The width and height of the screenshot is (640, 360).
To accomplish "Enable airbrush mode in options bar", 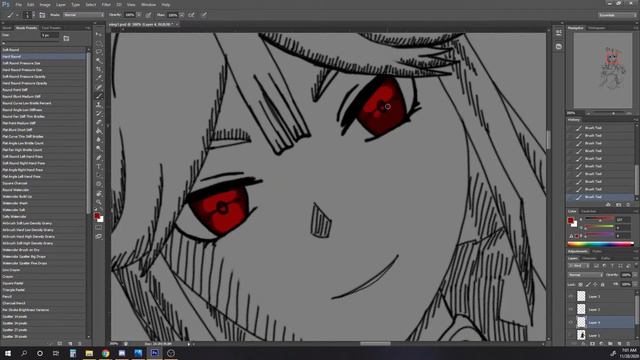I will pos(191,15).
